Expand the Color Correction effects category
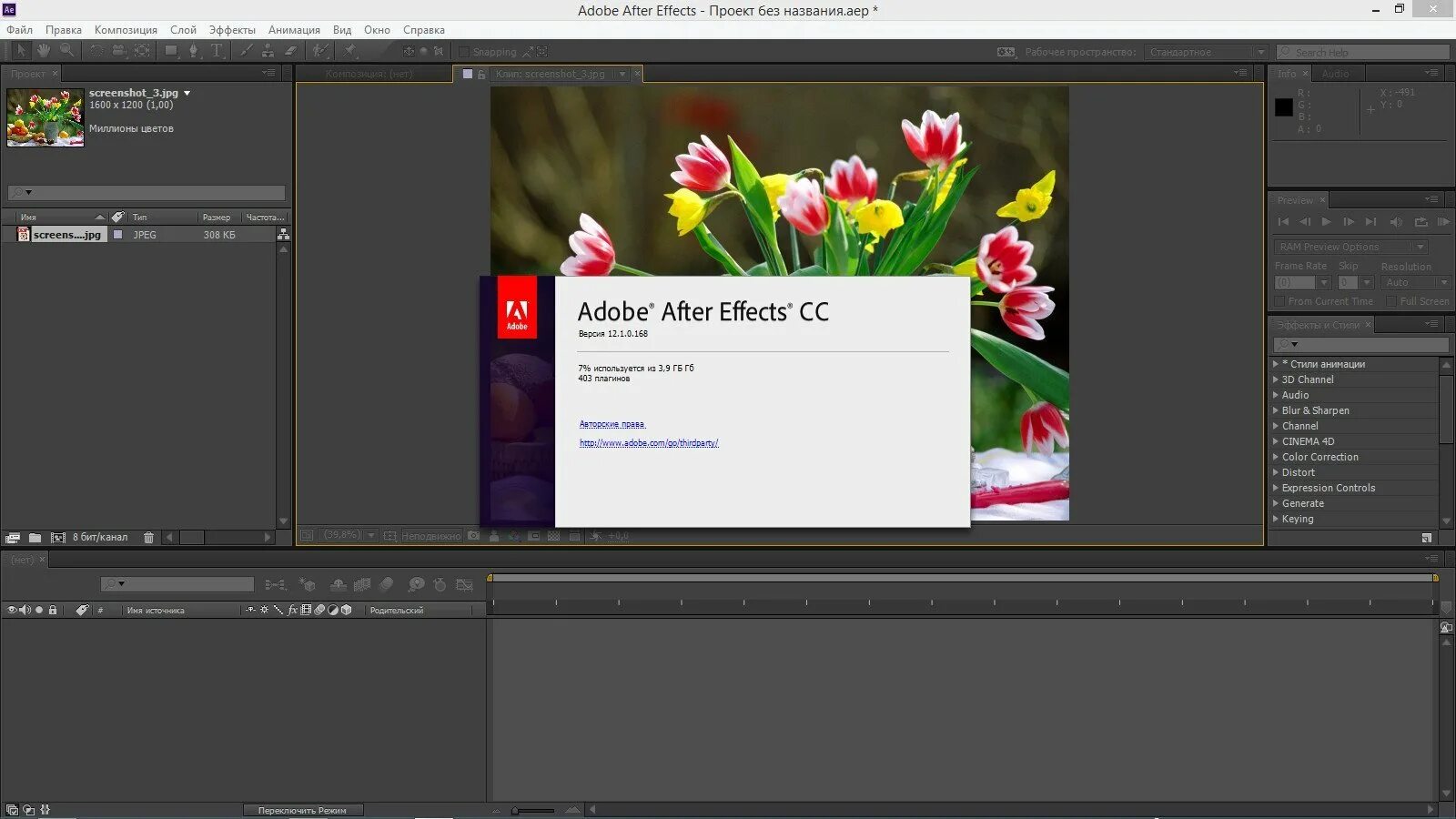Image resolution: width=1456 pixels, height=819 pixels. 1275,457
